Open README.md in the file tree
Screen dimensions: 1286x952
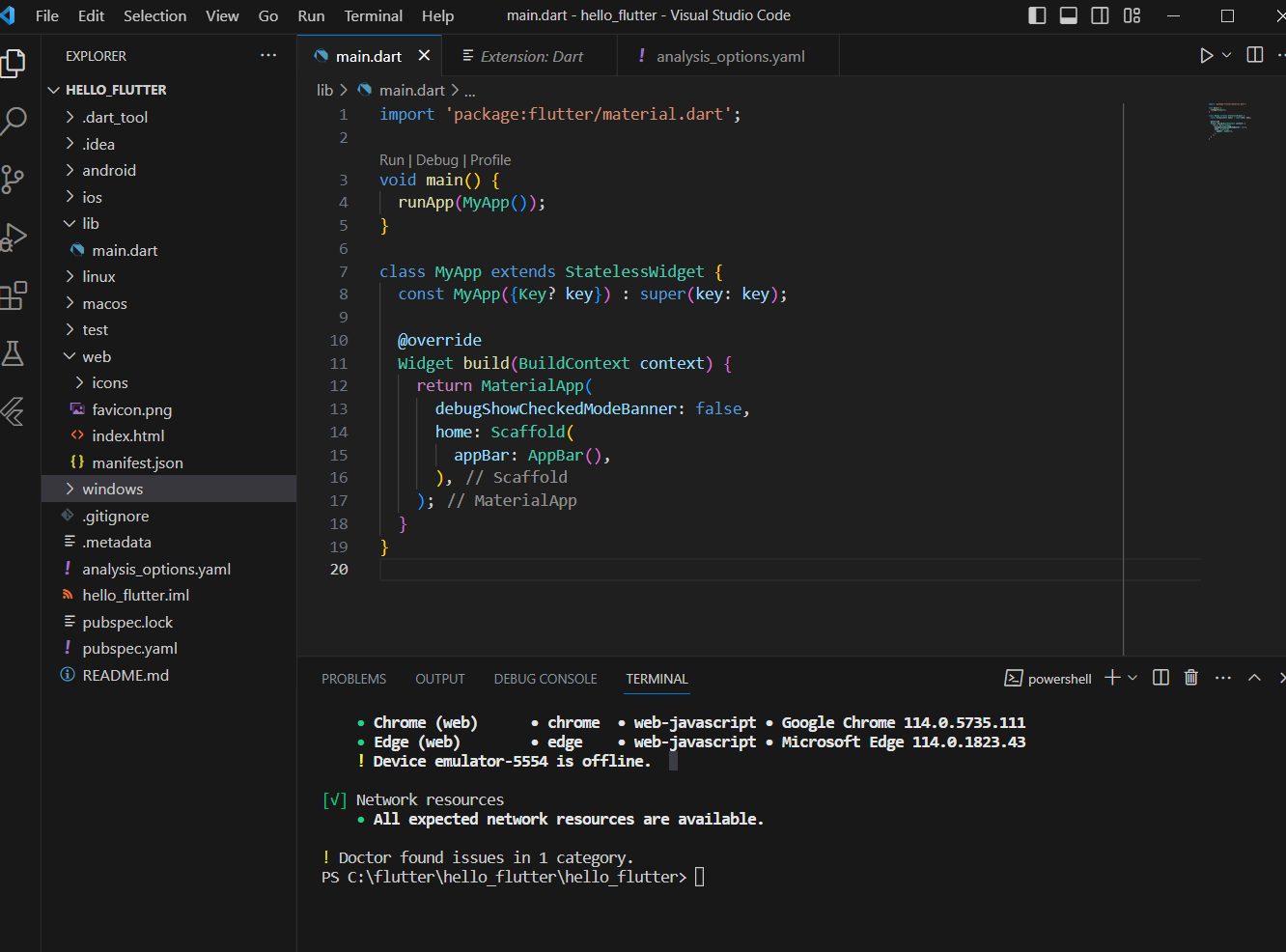(169, 675)
